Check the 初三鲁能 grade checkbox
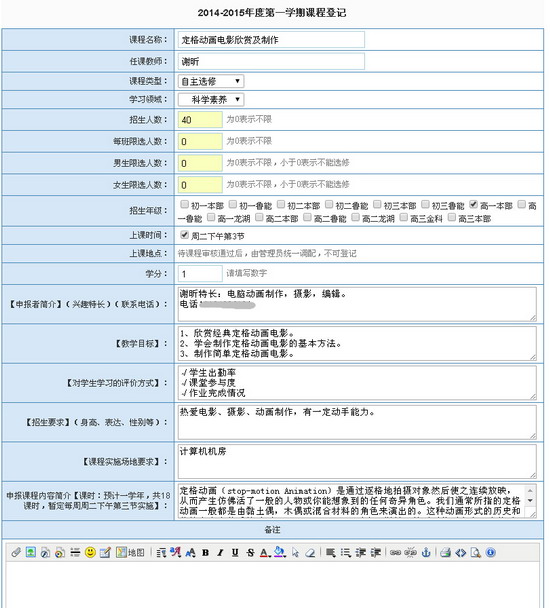 click(425, 204)
